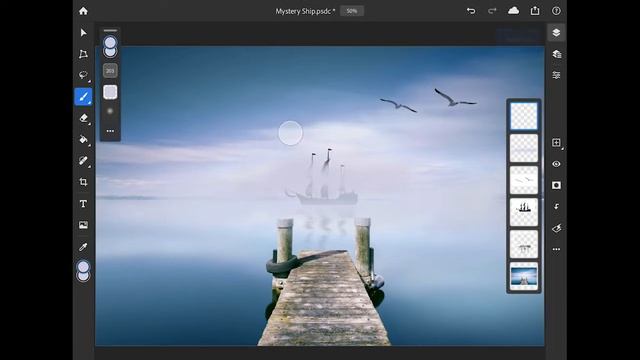Open more layer actions menu
This screenshot has height=360, width=640.
556,249
